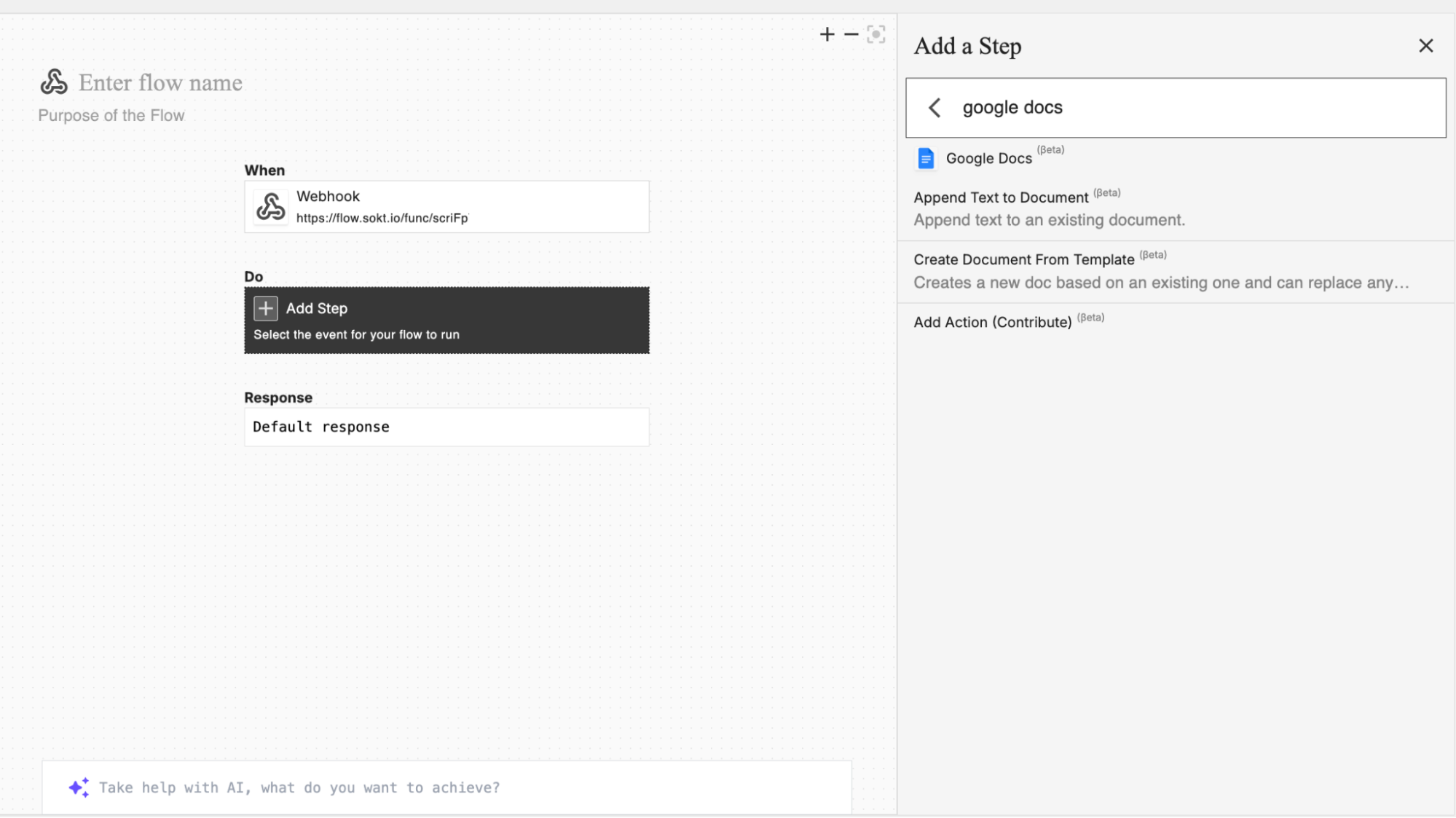Click the zoom out minus icon
The image size is (1456, 818).
click(x=851, y=34)
